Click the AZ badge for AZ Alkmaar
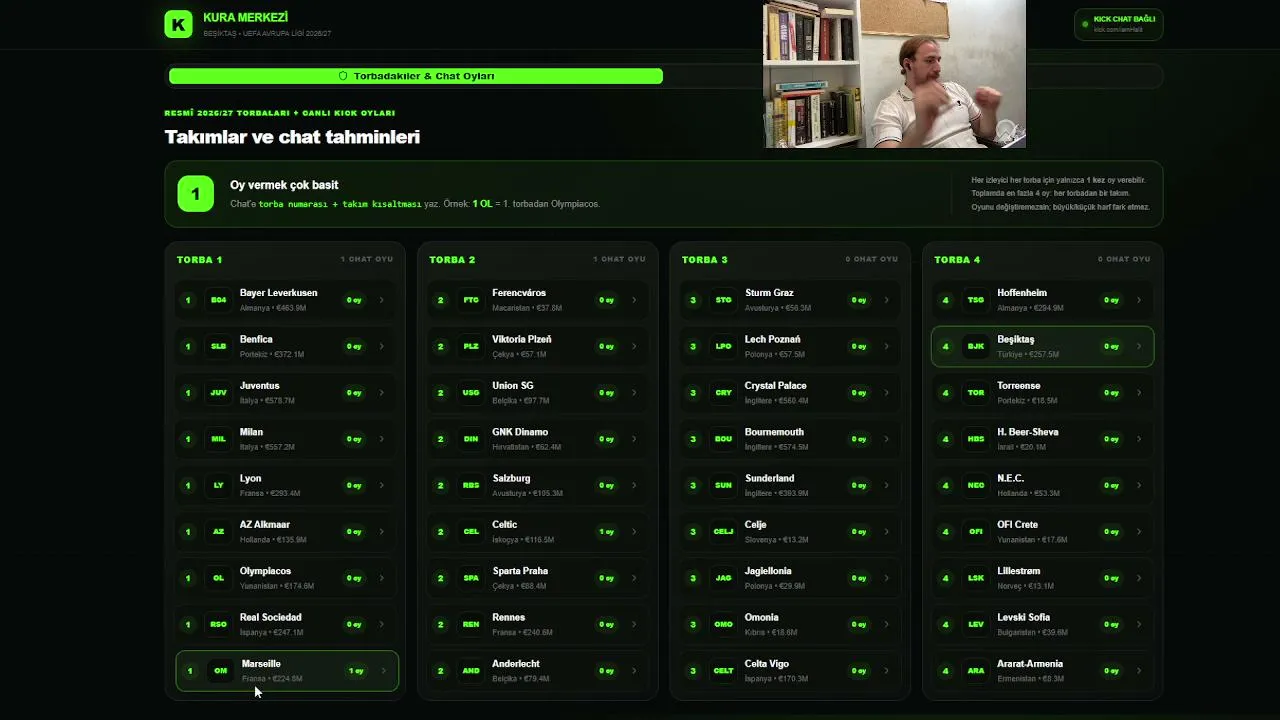This screenshot has width=1280, height=720. 218,532
